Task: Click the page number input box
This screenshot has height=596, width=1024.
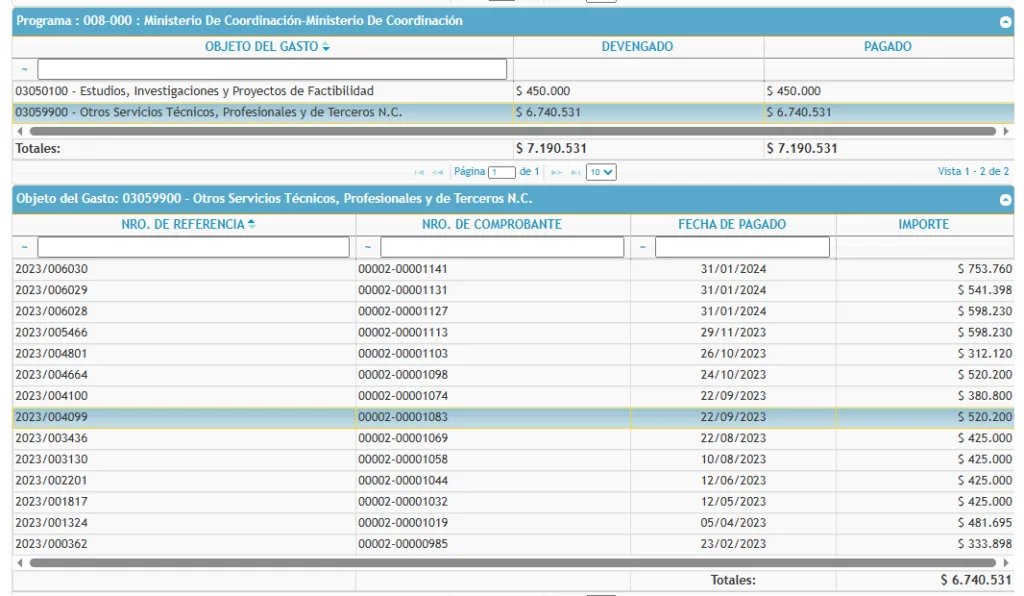Action: pyautogui.click(x=501, y=172)
